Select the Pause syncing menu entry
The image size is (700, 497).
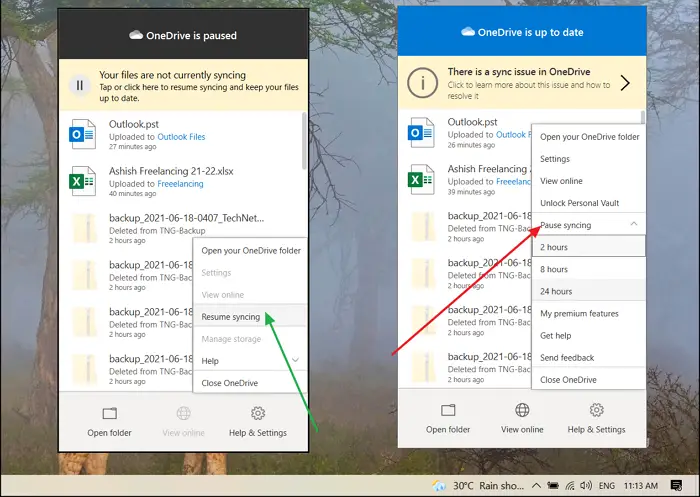[x=588, y=225]
